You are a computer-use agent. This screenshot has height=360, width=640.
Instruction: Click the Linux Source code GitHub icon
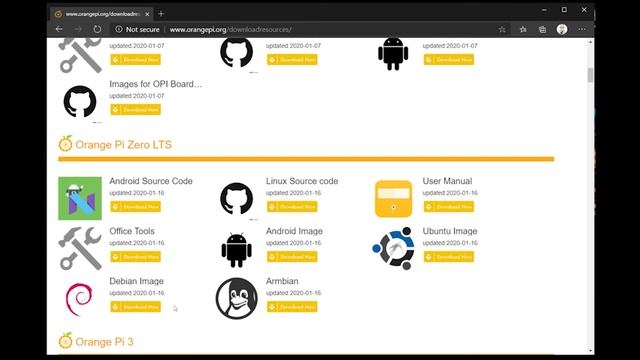coord(237,199)
